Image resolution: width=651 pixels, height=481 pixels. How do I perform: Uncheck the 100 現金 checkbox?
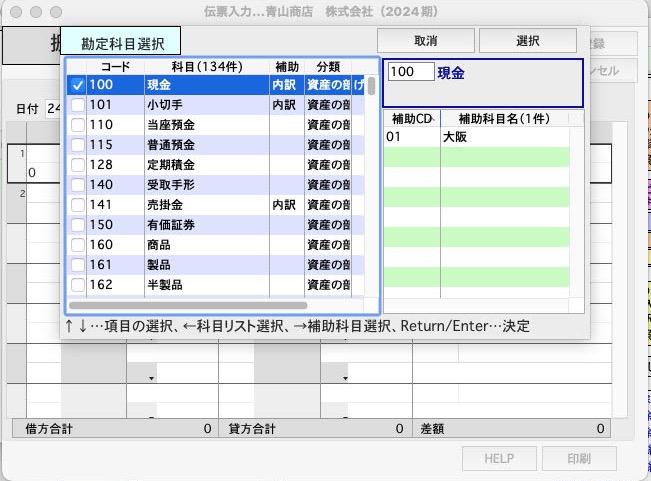(77, 86)
